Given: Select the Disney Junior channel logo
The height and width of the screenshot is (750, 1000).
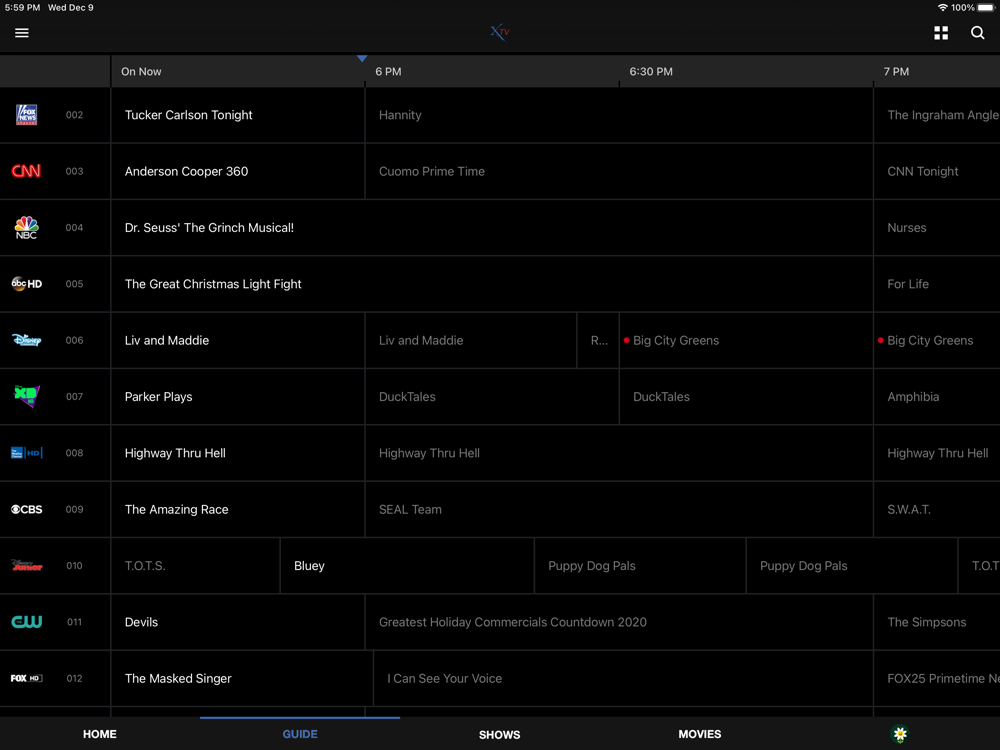Looking at the screenshot, I should tap(27, 565).
